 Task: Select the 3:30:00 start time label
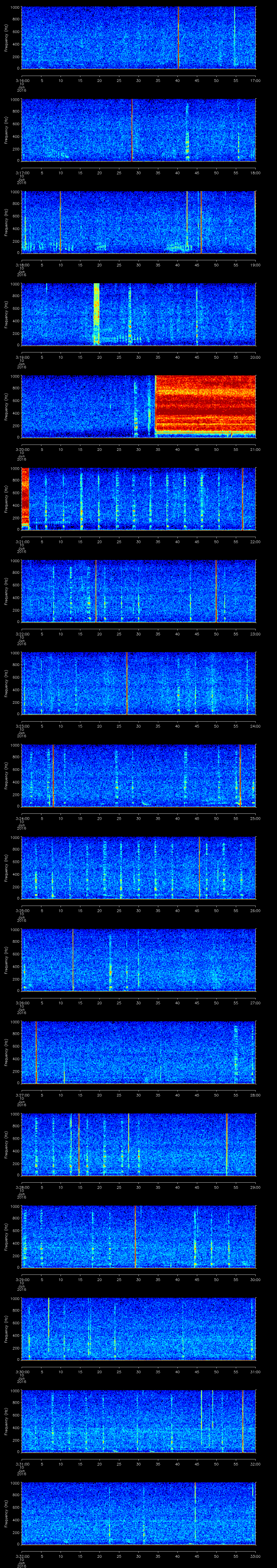click(22, 1372)
